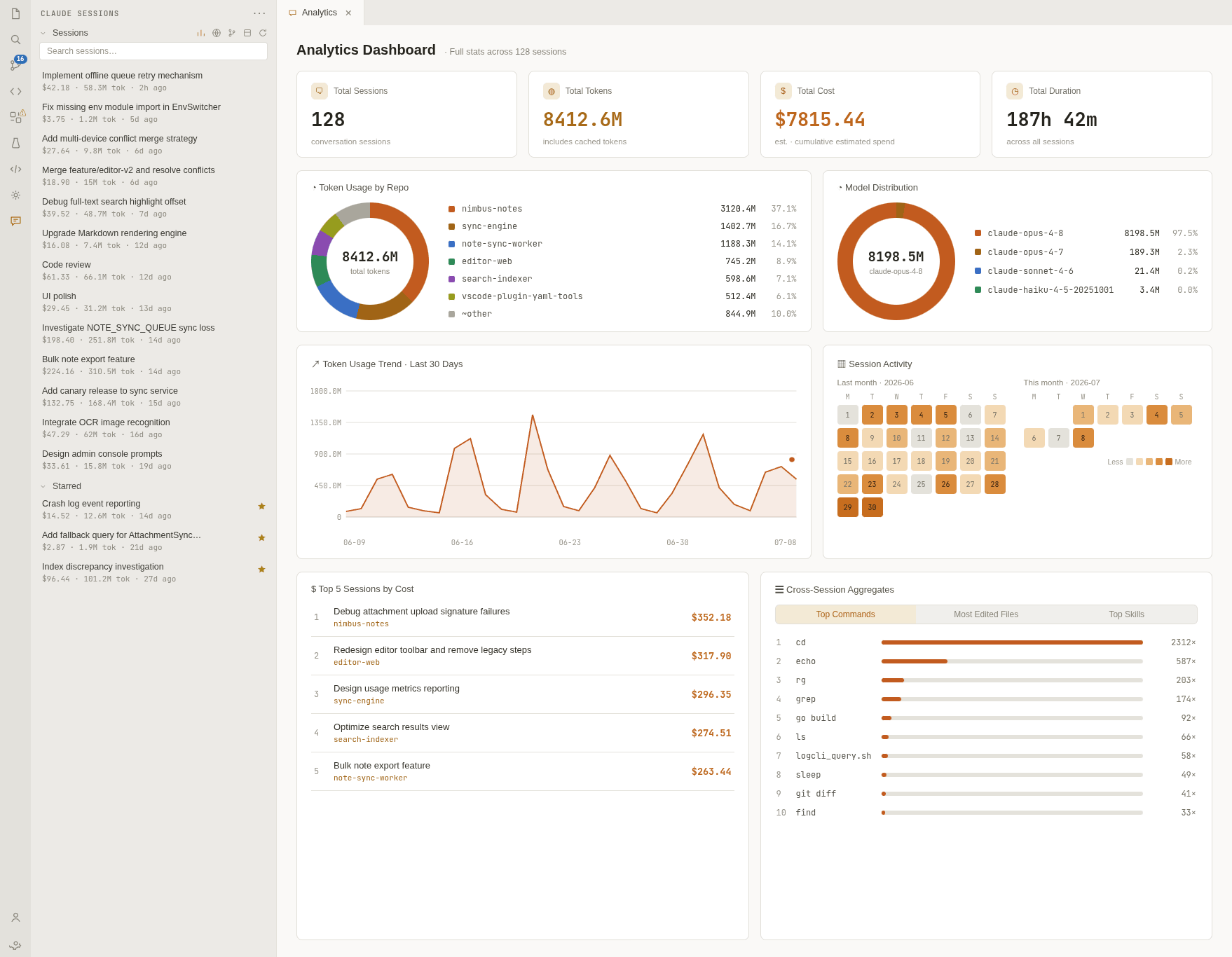Select the Analytics tab
The image size is (1232, 957).
click(x=320, y=13)
